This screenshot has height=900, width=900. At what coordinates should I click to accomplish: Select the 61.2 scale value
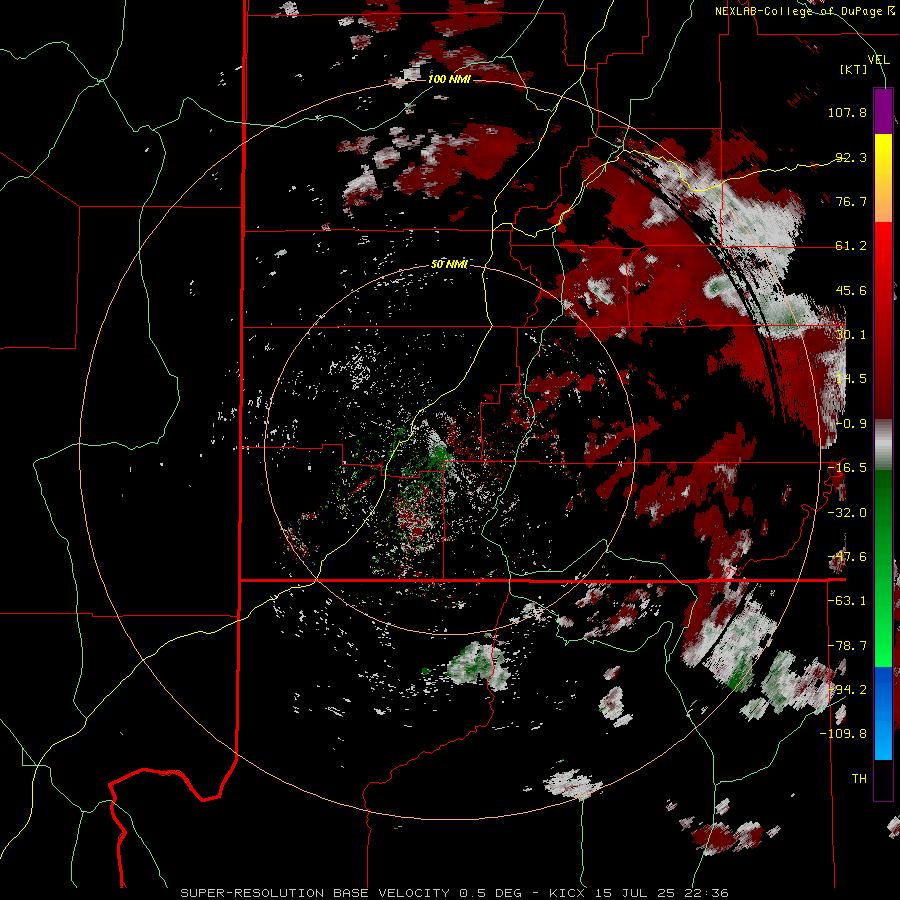pyautogui.click(x=851, y=246)
